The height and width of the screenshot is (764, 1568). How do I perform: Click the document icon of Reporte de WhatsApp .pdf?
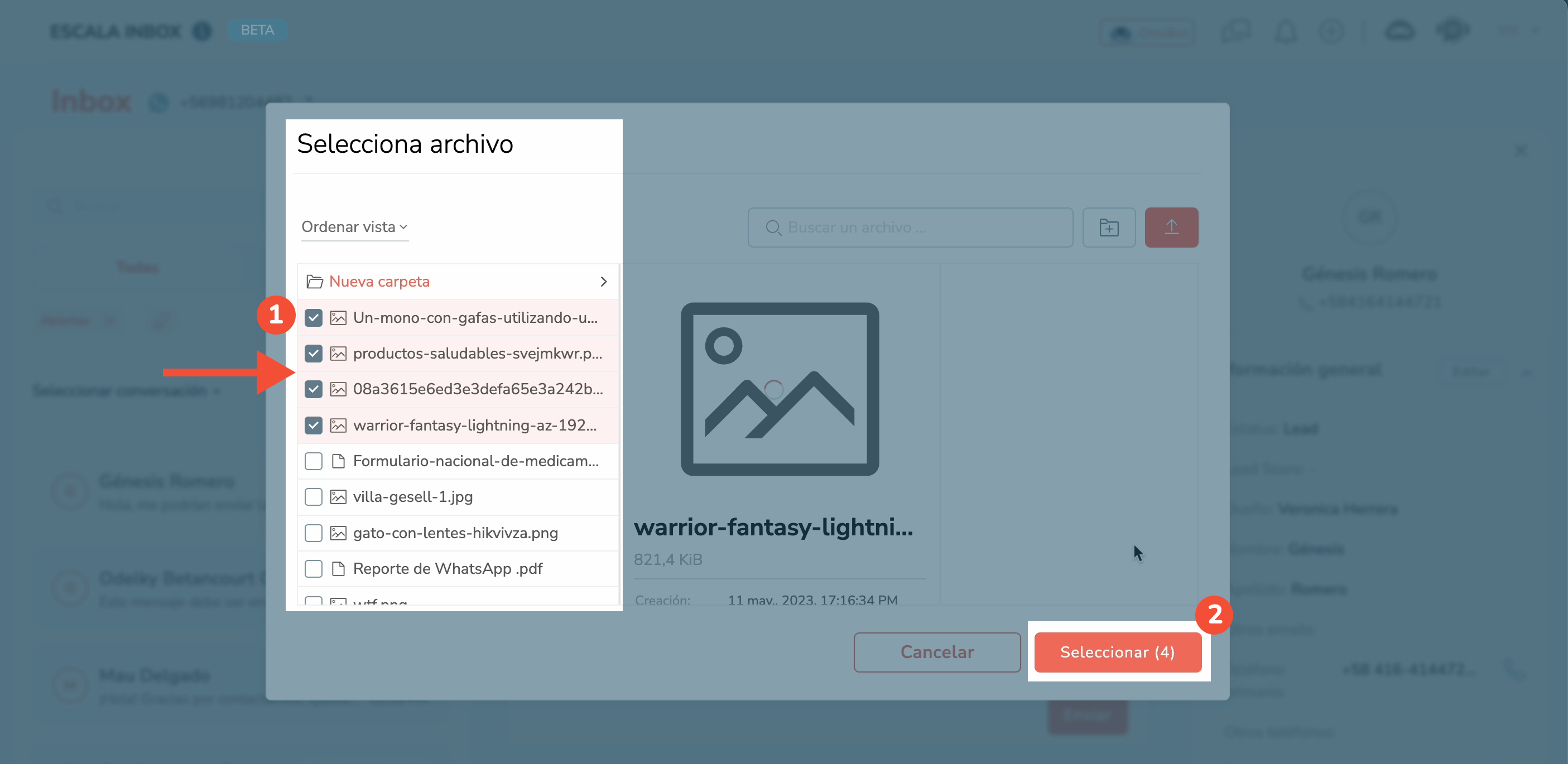coord(338,569)
